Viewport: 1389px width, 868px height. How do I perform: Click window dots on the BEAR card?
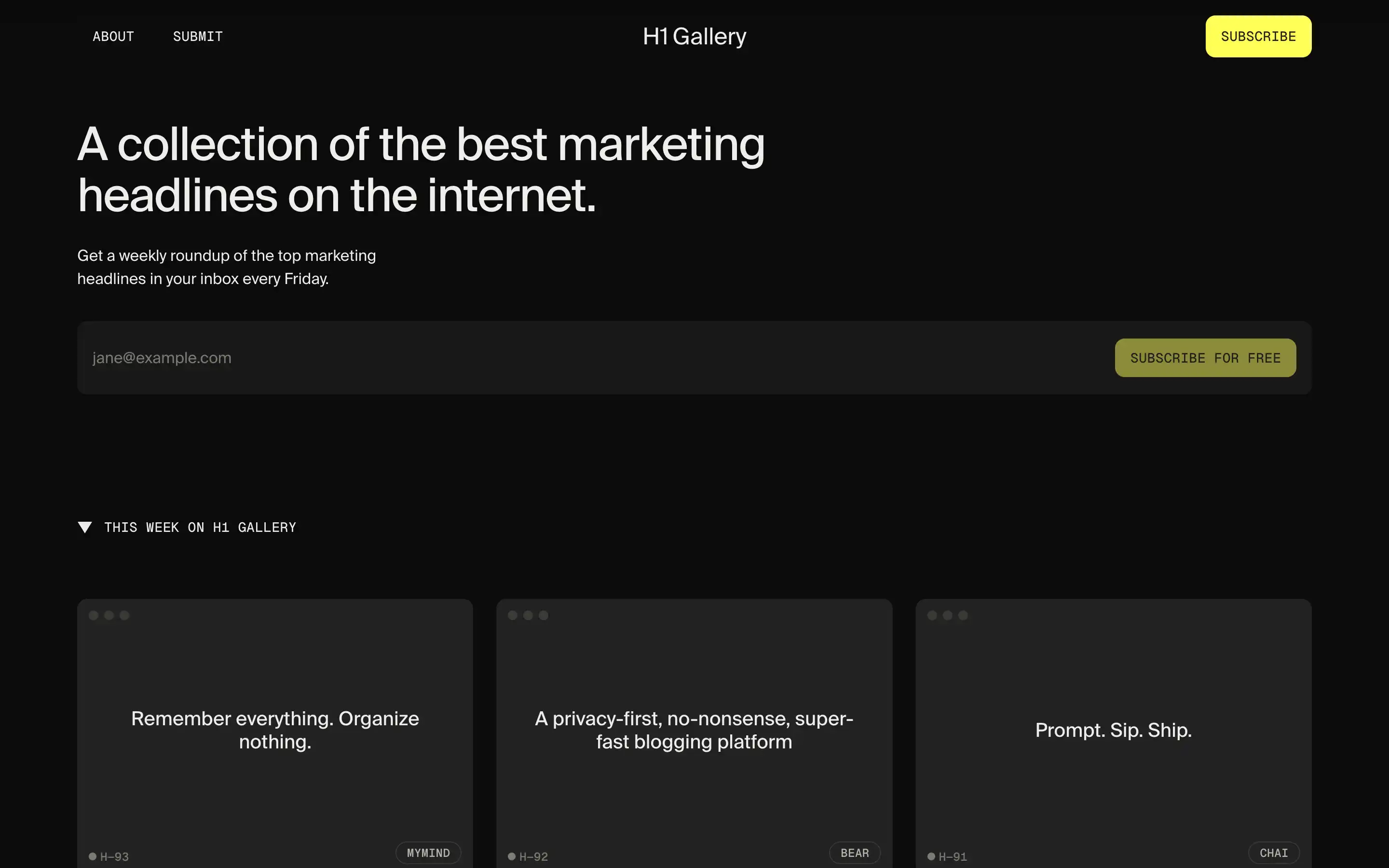[528, 615]
